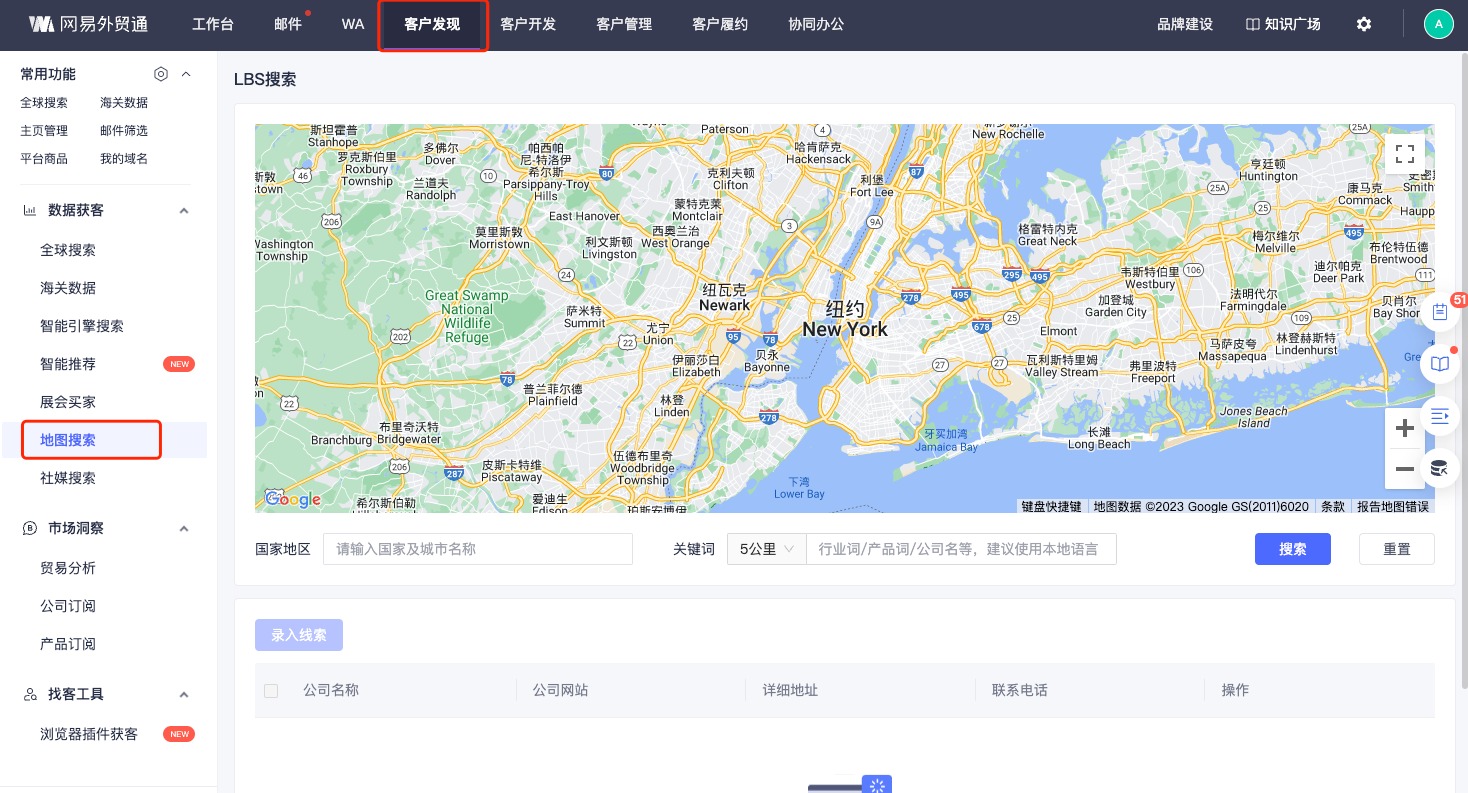Zoom in on the map with plus button
Viewport: 1468px width, 793px height.
point(1404,428)
